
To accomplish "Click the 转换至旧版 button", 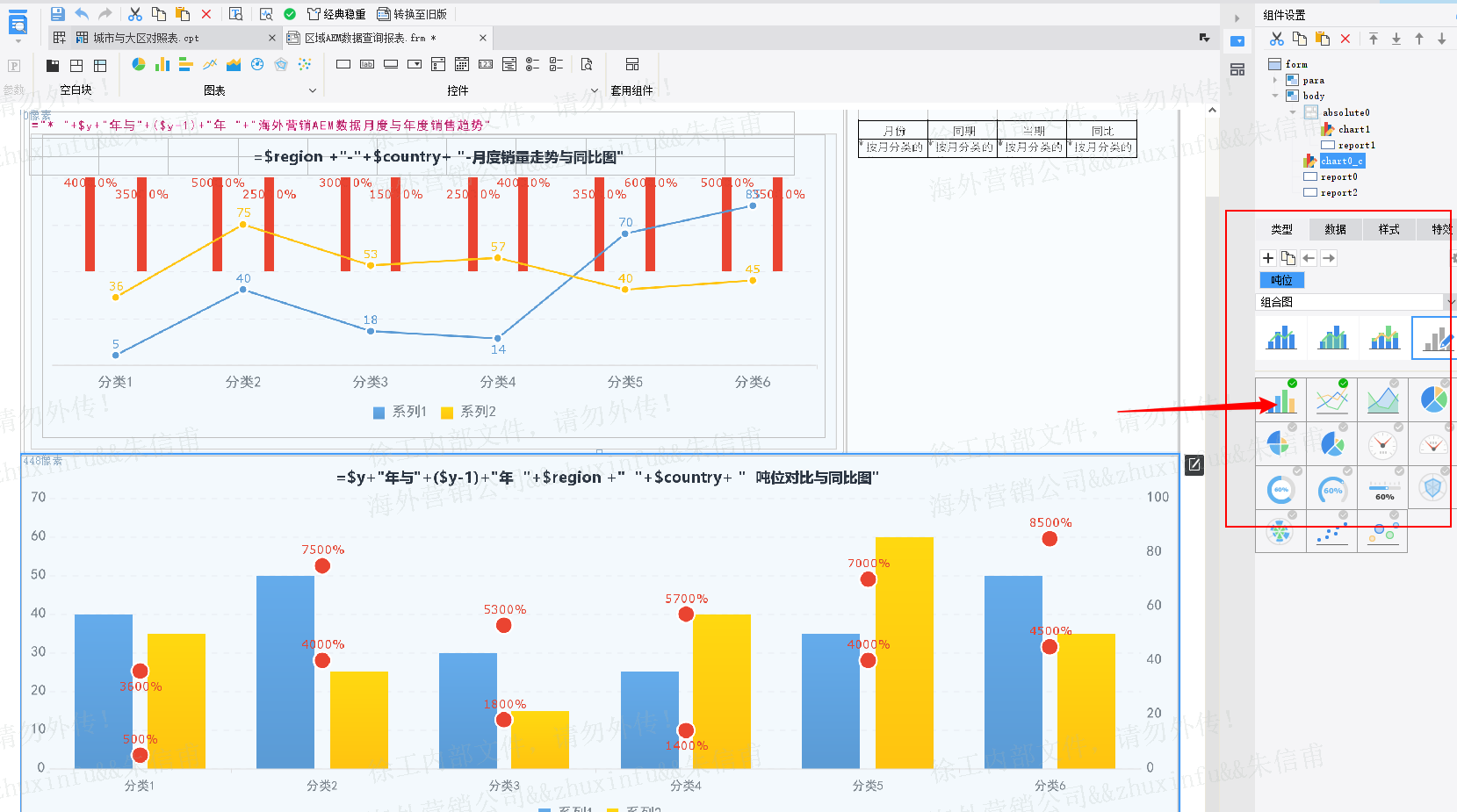I will pos(412,14).
